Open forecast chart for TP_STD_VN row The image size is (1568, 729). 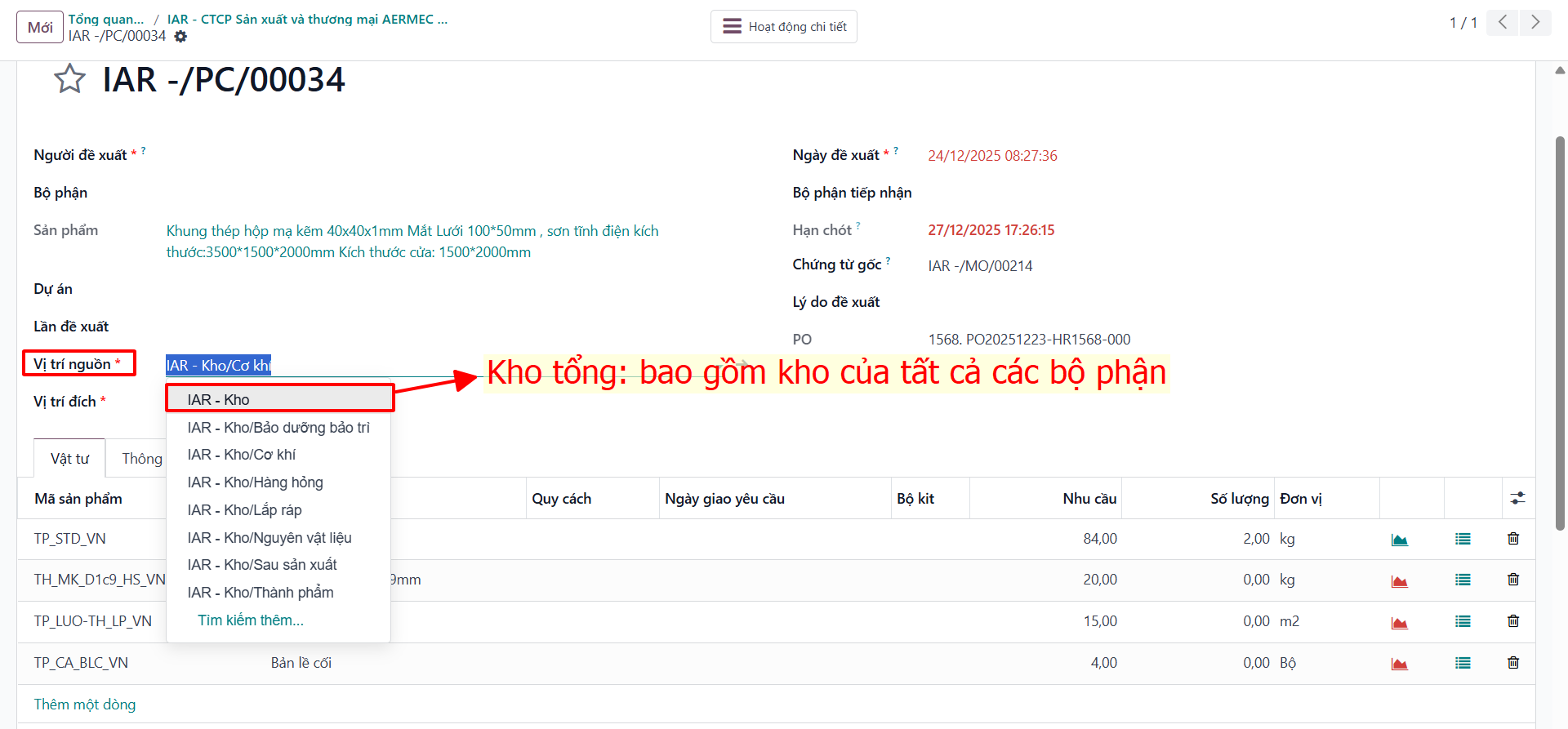1400,540
